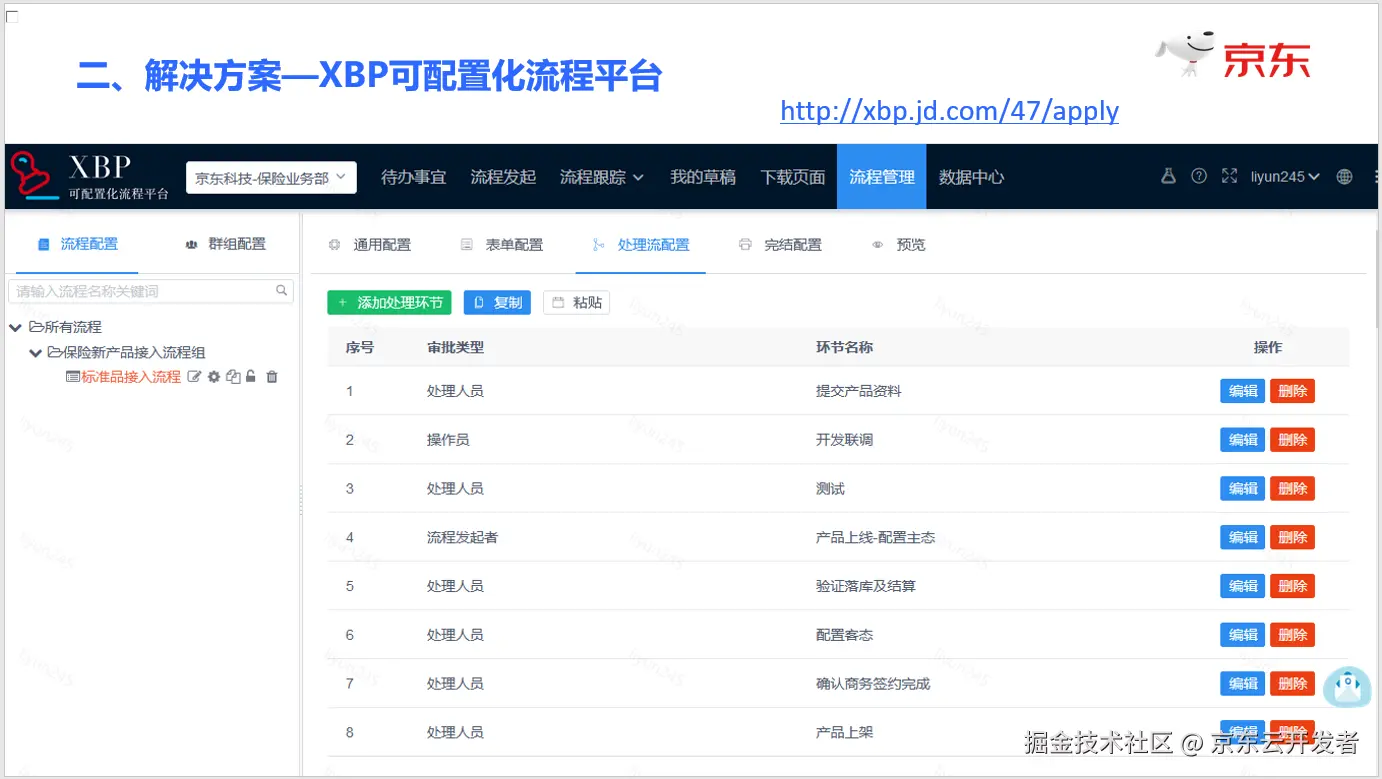Click the 所有流程 folder icon
The image size is (1382, 779).
36,327
